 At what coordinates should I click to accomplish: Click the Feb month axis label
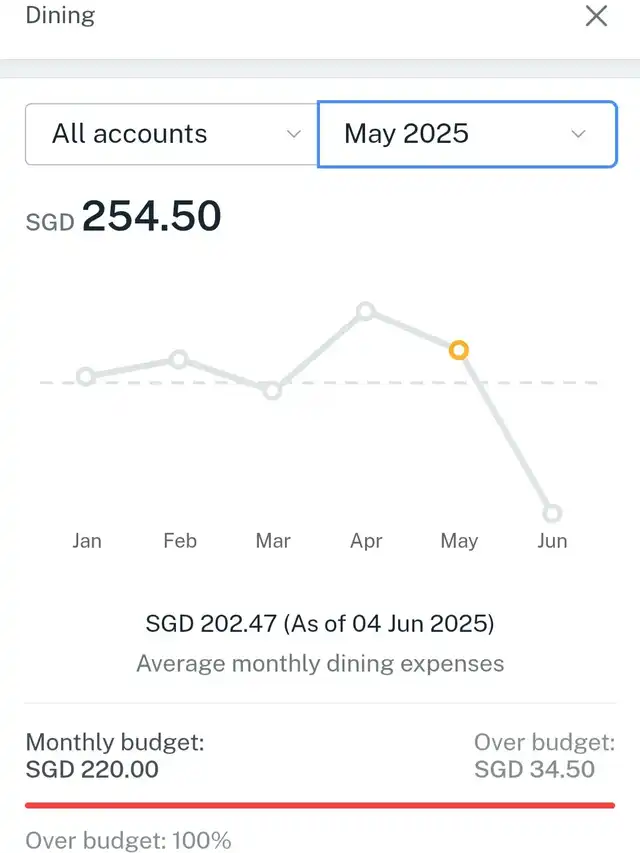point(180,541)
